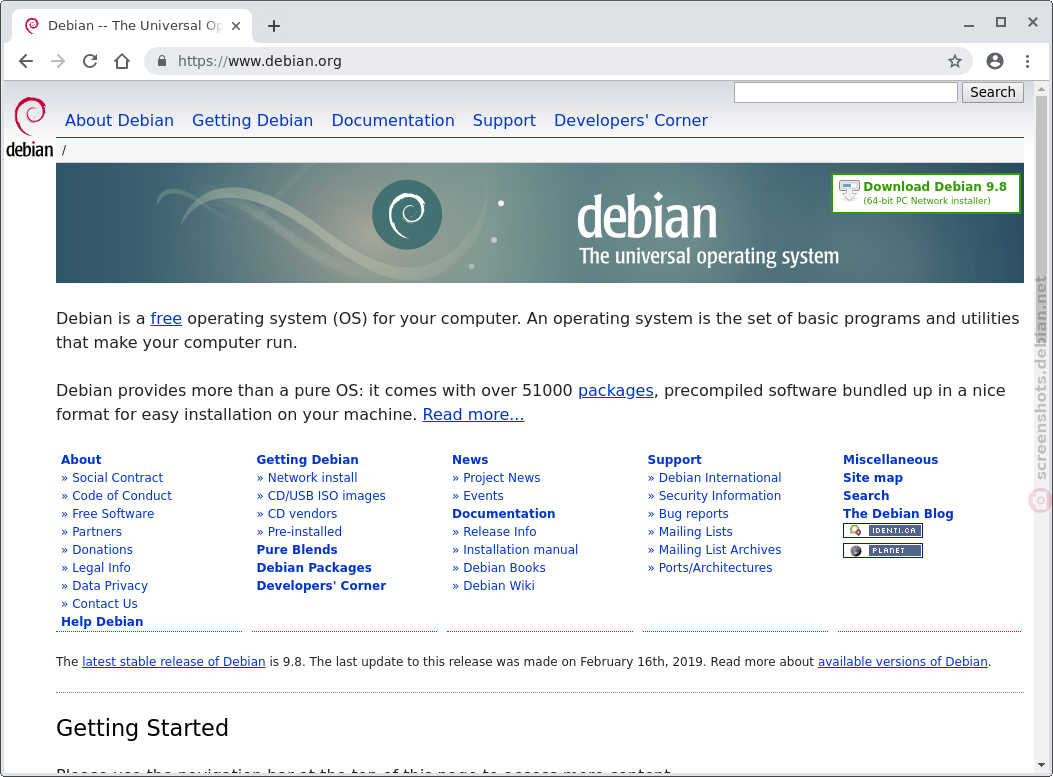1053x777 pixels.
Task: Click The Debian Blog link
Action: coord(898,514)
